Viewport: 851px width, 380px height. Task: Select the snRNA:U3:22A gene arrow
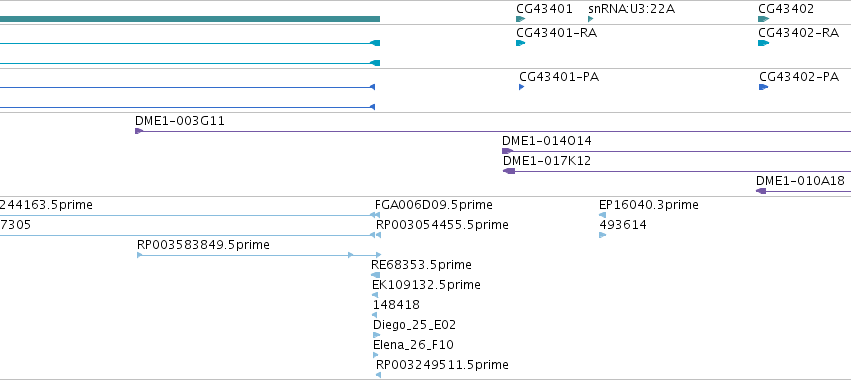tap(590, 19)
